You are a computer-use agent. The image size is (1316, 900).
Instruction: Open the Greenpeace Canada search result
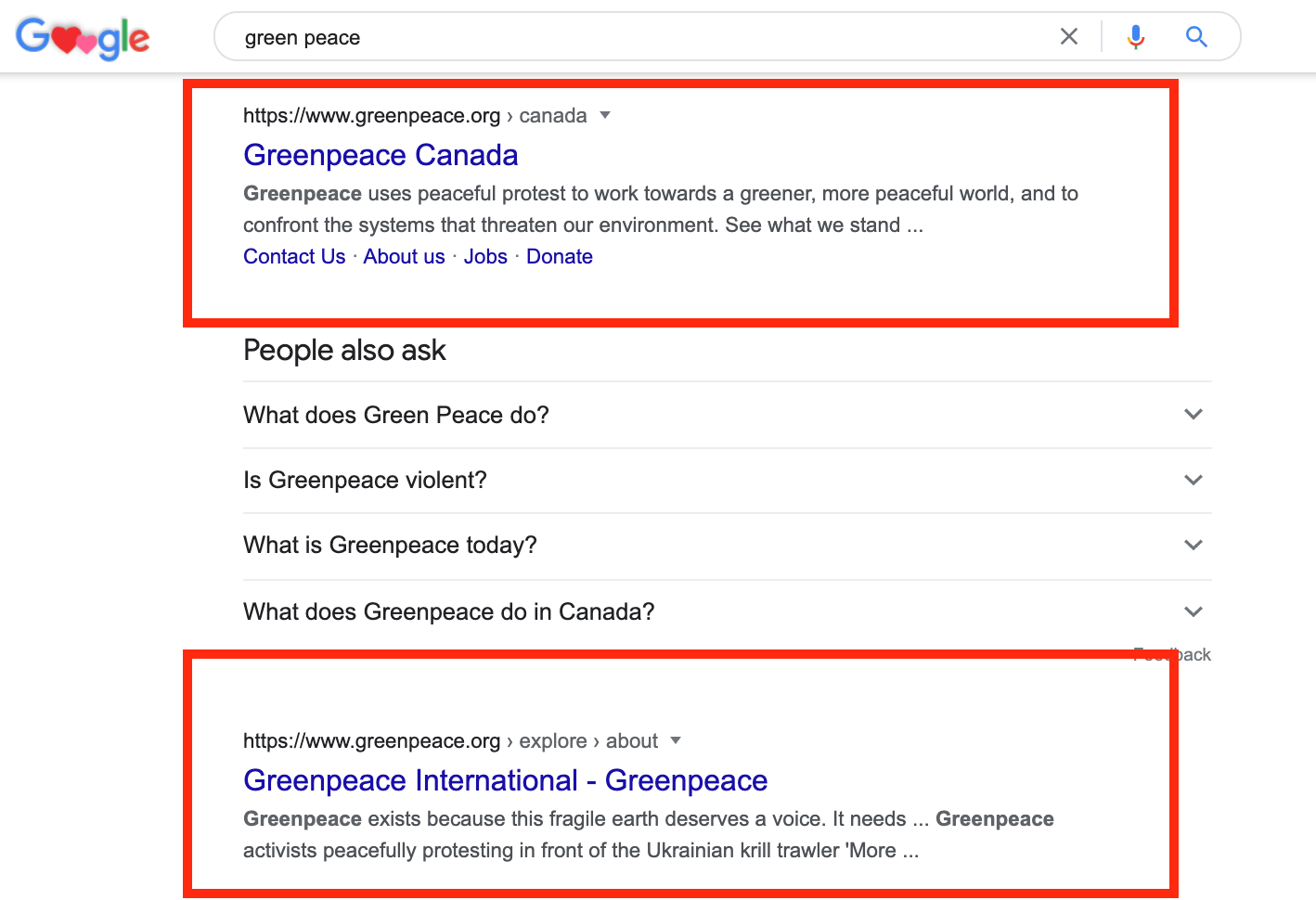point(381,155)
